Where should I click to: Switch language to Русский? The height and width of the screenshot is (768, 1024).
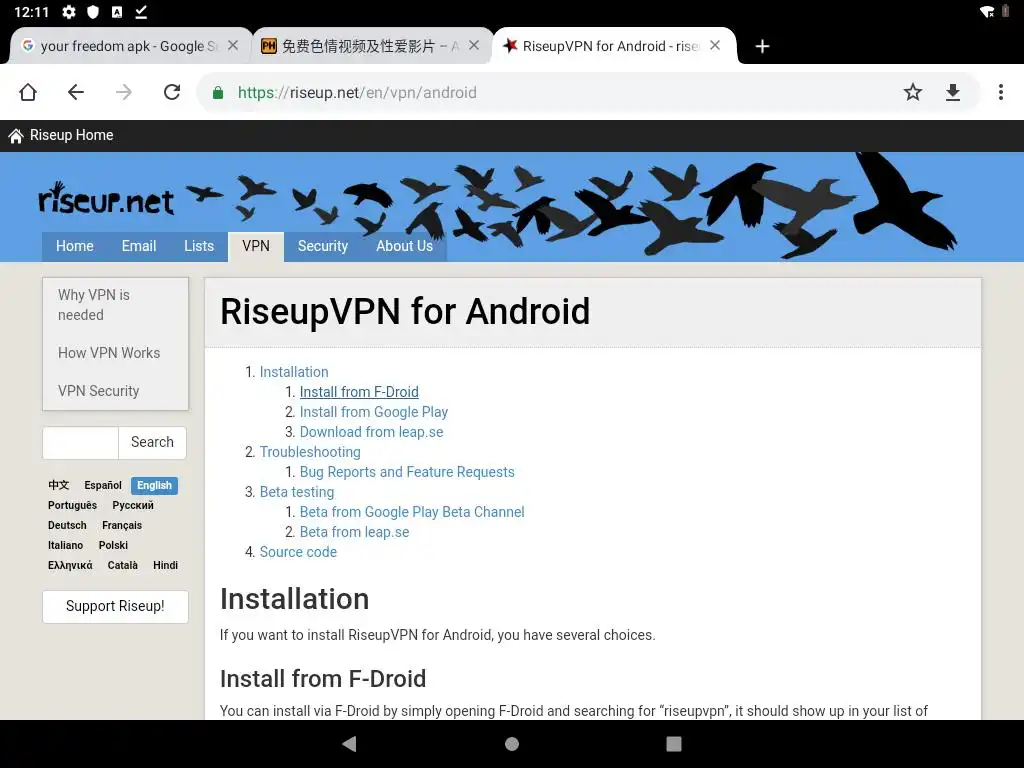pos(133,505)
